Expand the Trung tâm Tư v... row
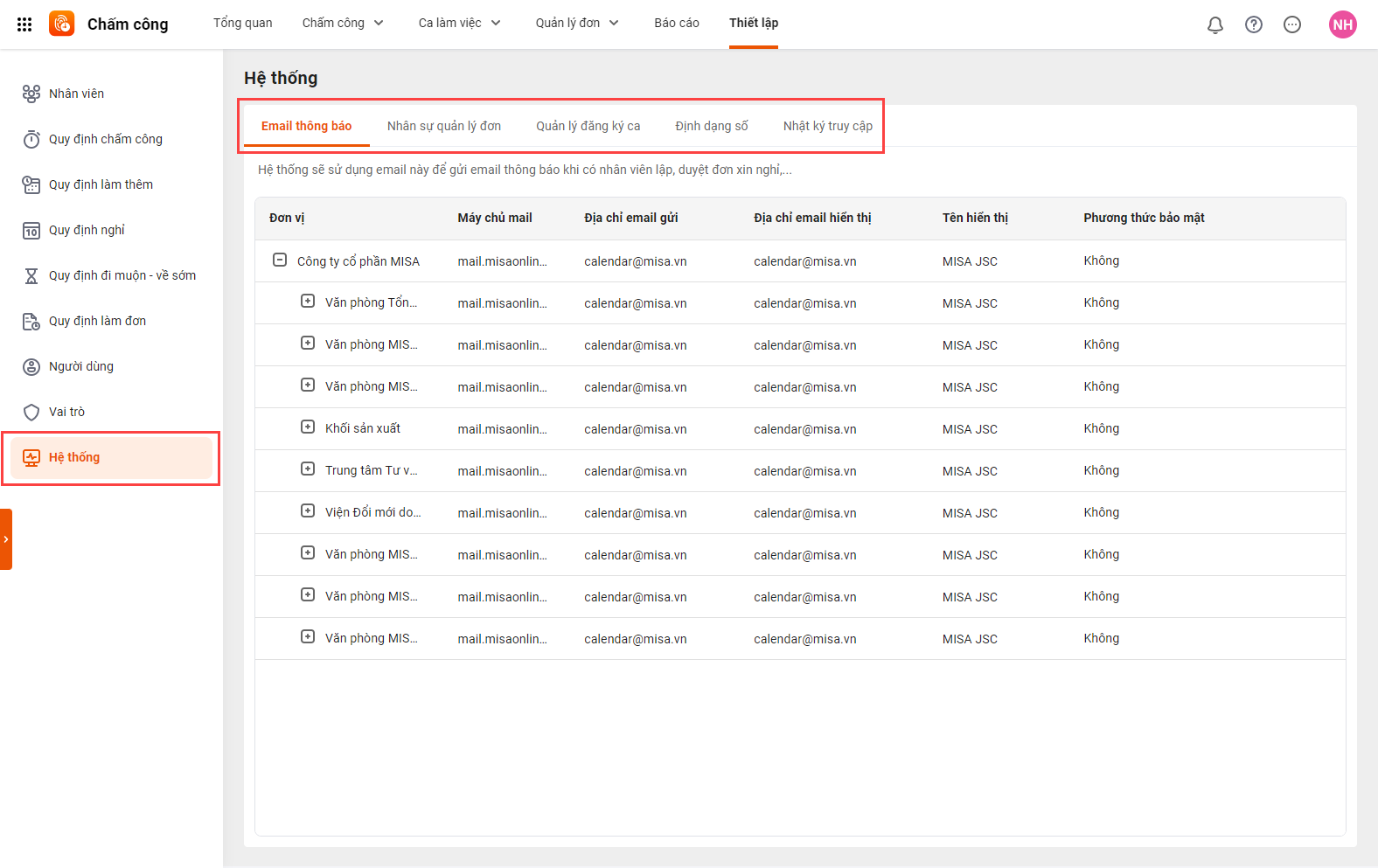 [308, 469]
